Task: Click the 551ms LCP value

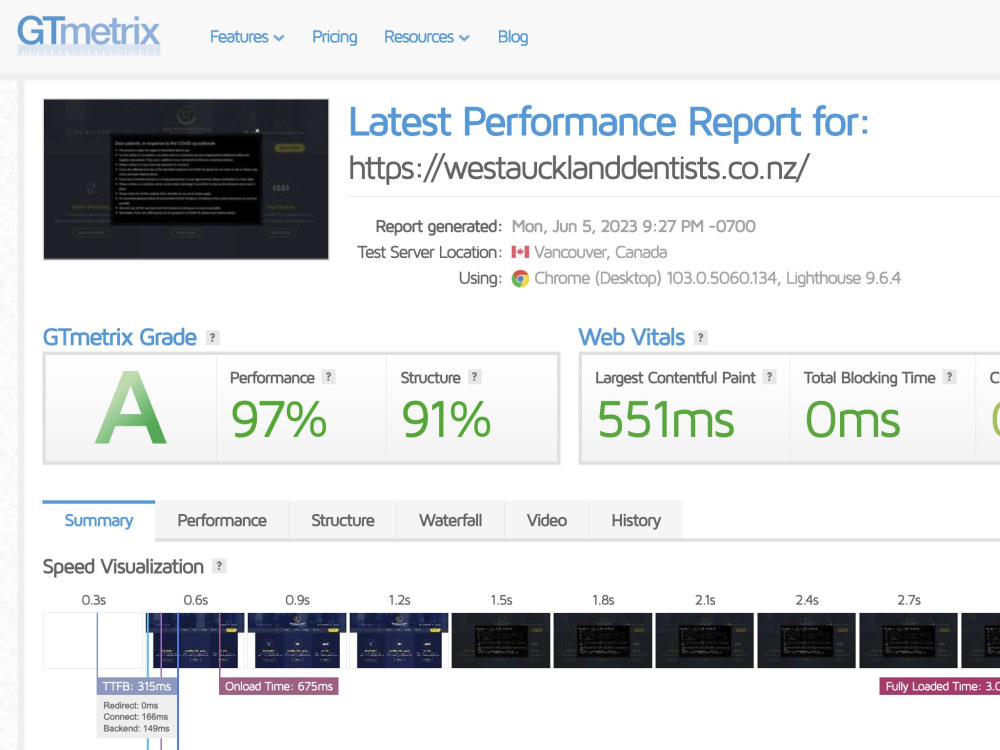Action: [x=666, y=420]
